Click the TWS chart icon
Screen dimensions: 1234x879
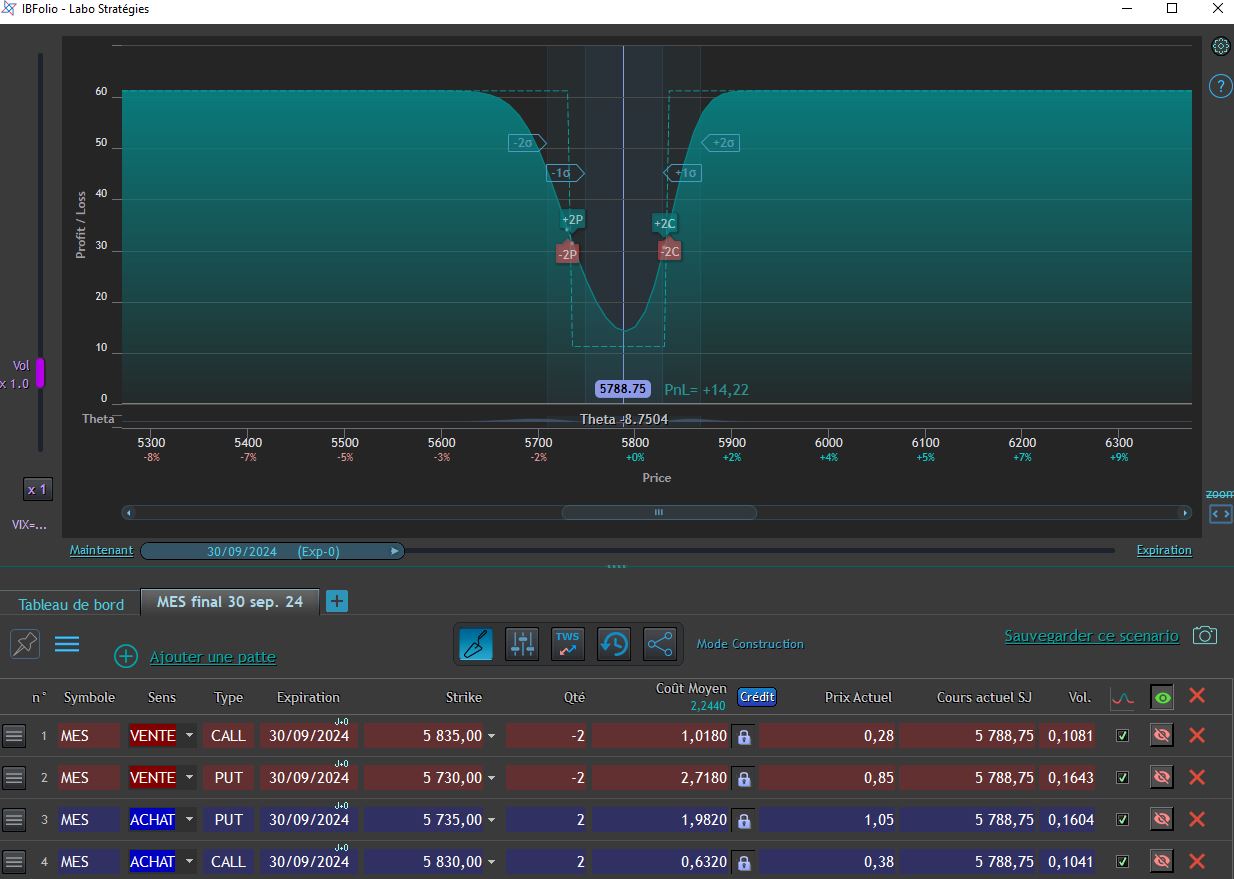pos(568,644)
